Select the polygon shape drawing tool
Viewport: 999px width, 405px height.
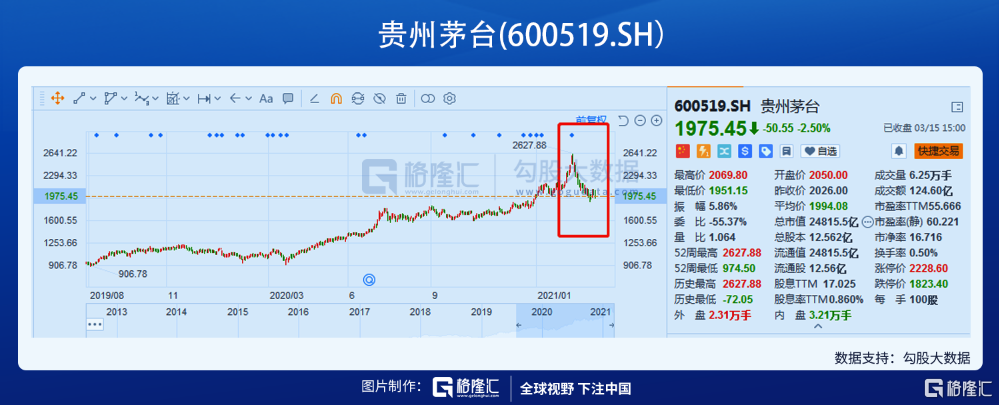(111, 99)
